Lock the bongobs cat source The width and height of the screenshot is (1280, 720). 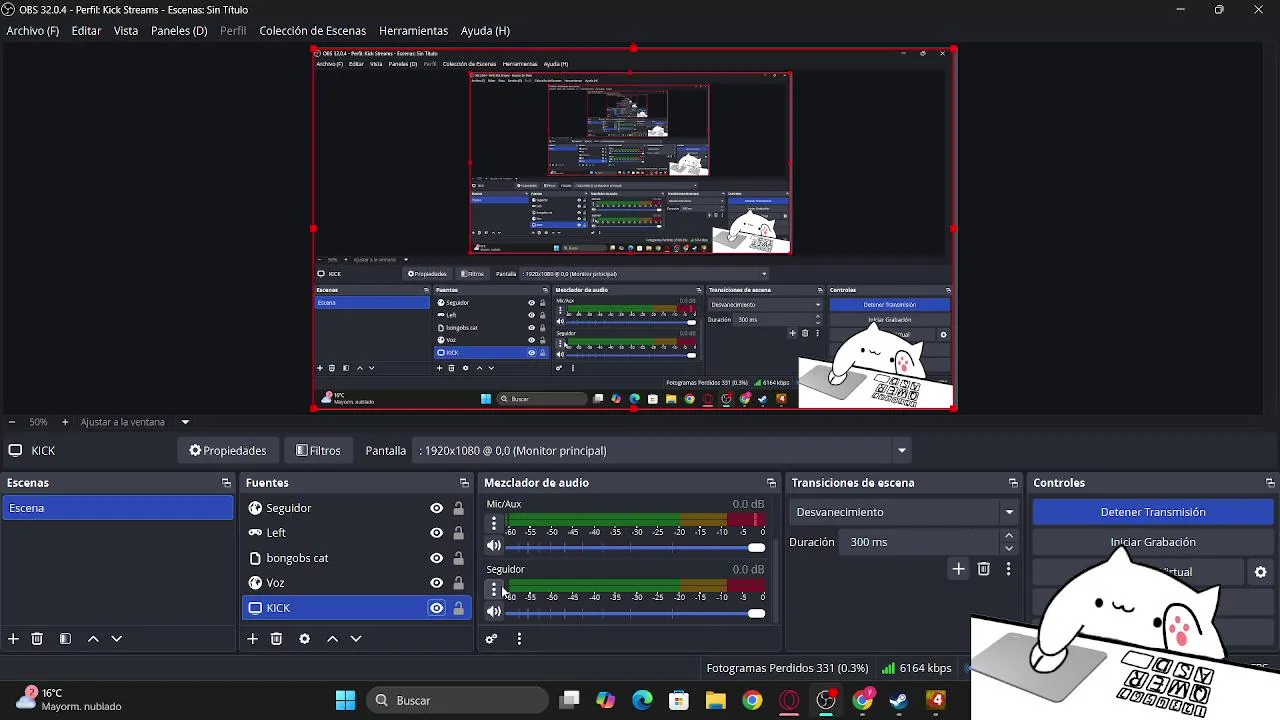pyautogui.click(x=458, y=558)
